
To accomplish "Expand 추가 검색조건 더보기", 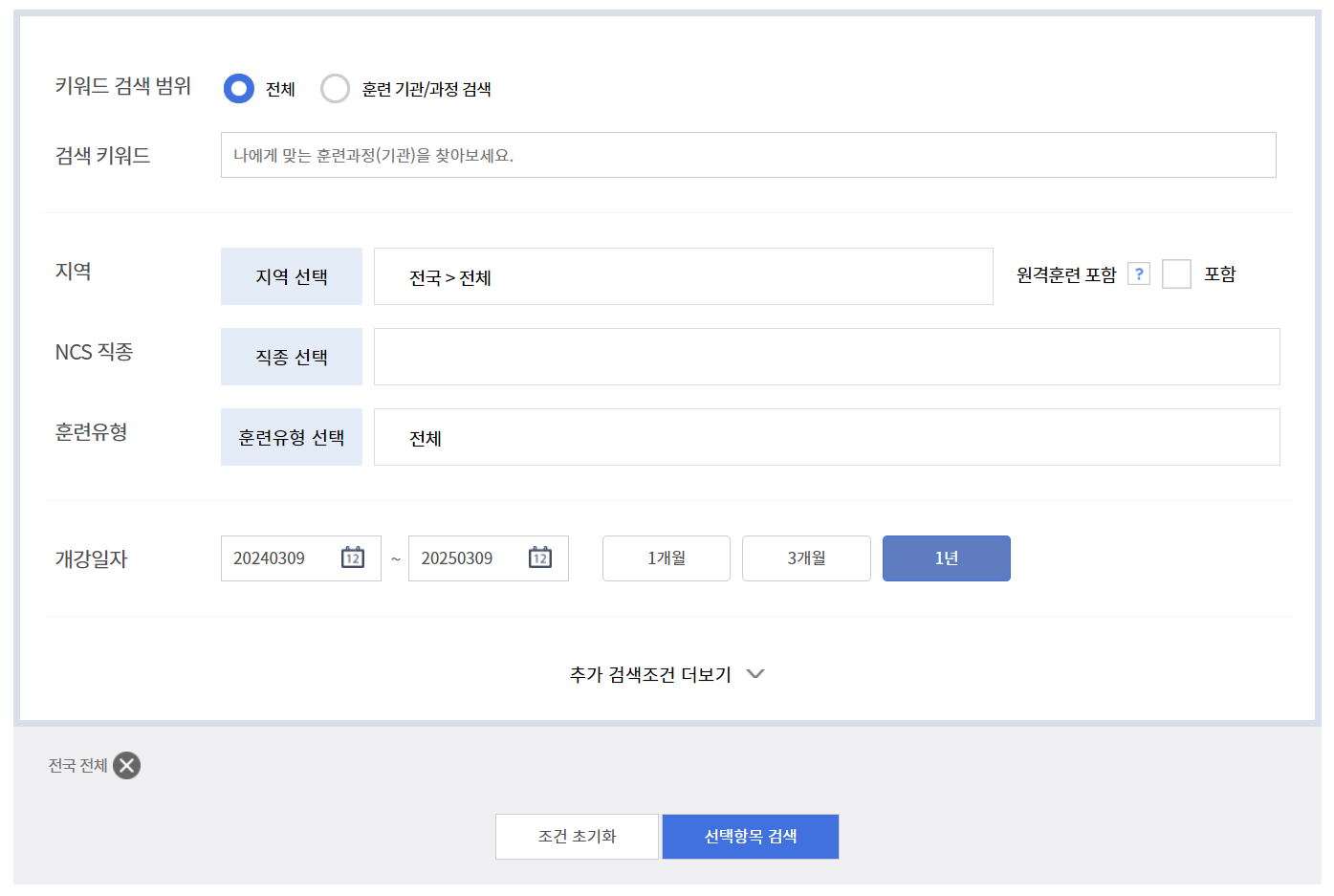I will pyautogui.click(x=667, y=674).
